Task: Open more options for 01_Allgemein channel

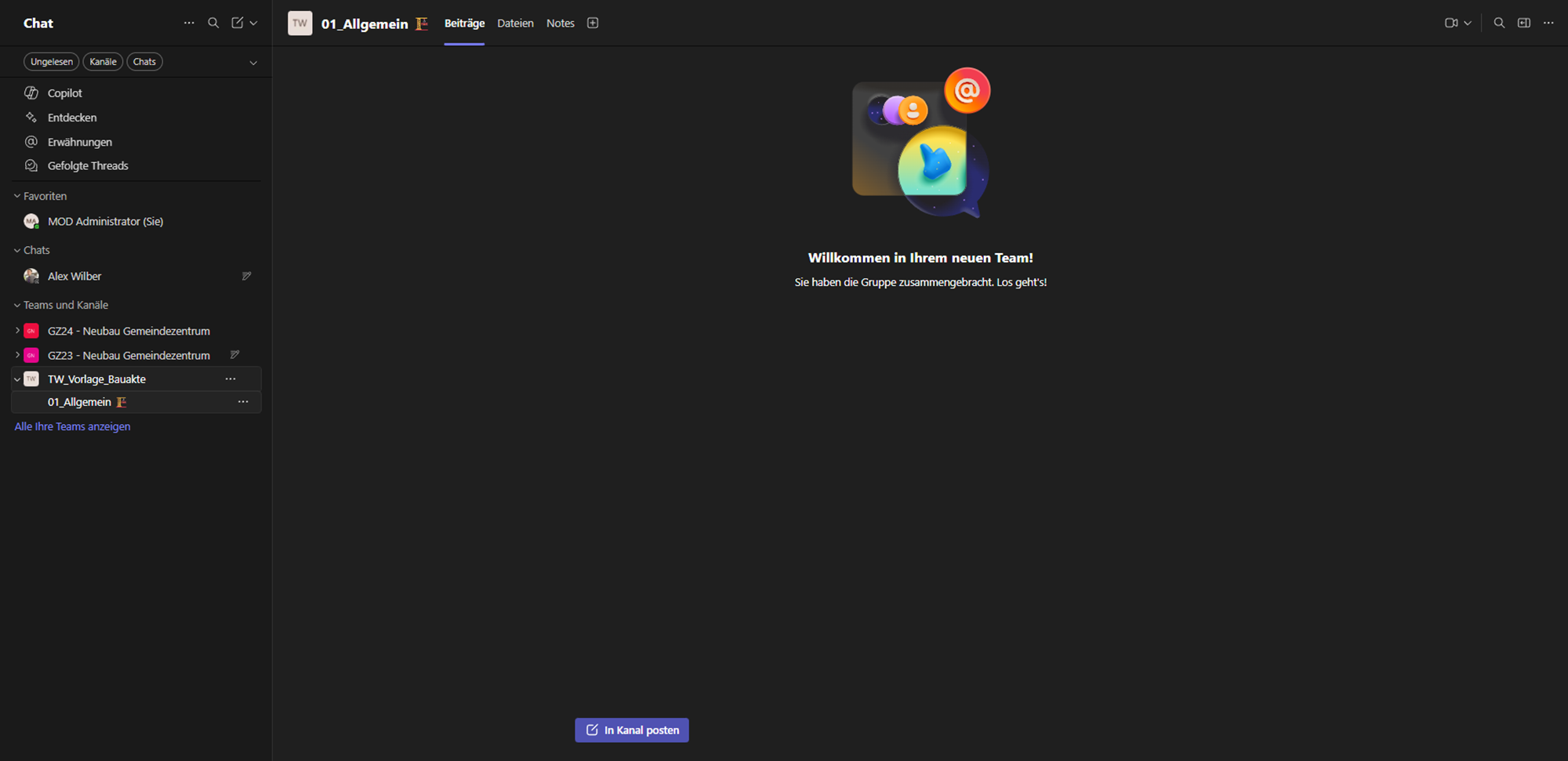Action: (243, 402)
